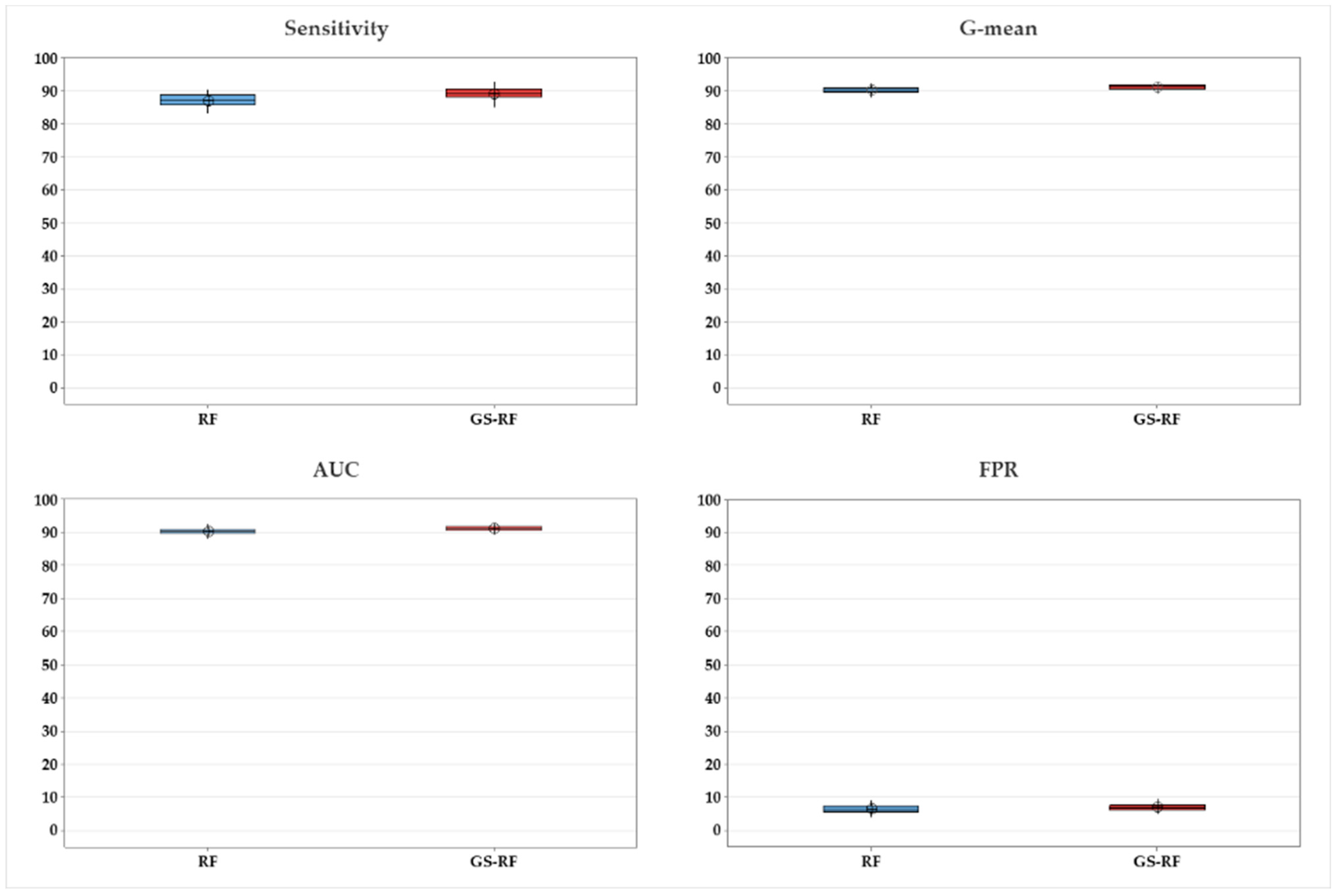Click the GS-RF axis label under Sensitivity chart
This screenshot has height=896, width=1337.
(x=494, y=419)
